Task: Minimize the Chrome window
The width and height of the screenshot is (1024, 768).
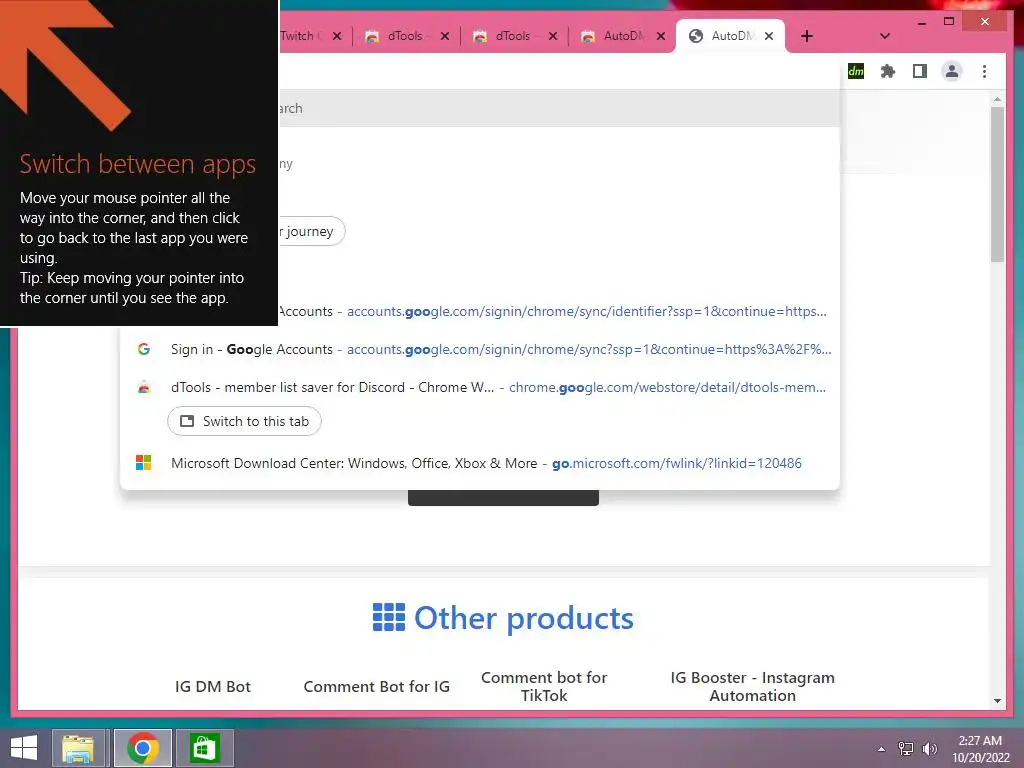Action: pos(921,22)
